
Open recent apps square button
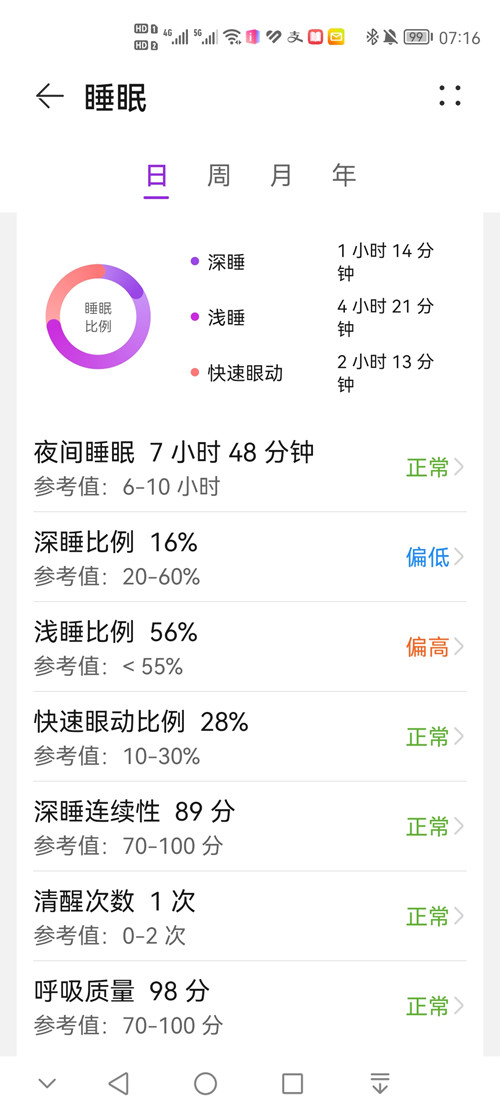[x=292, y=1083]
